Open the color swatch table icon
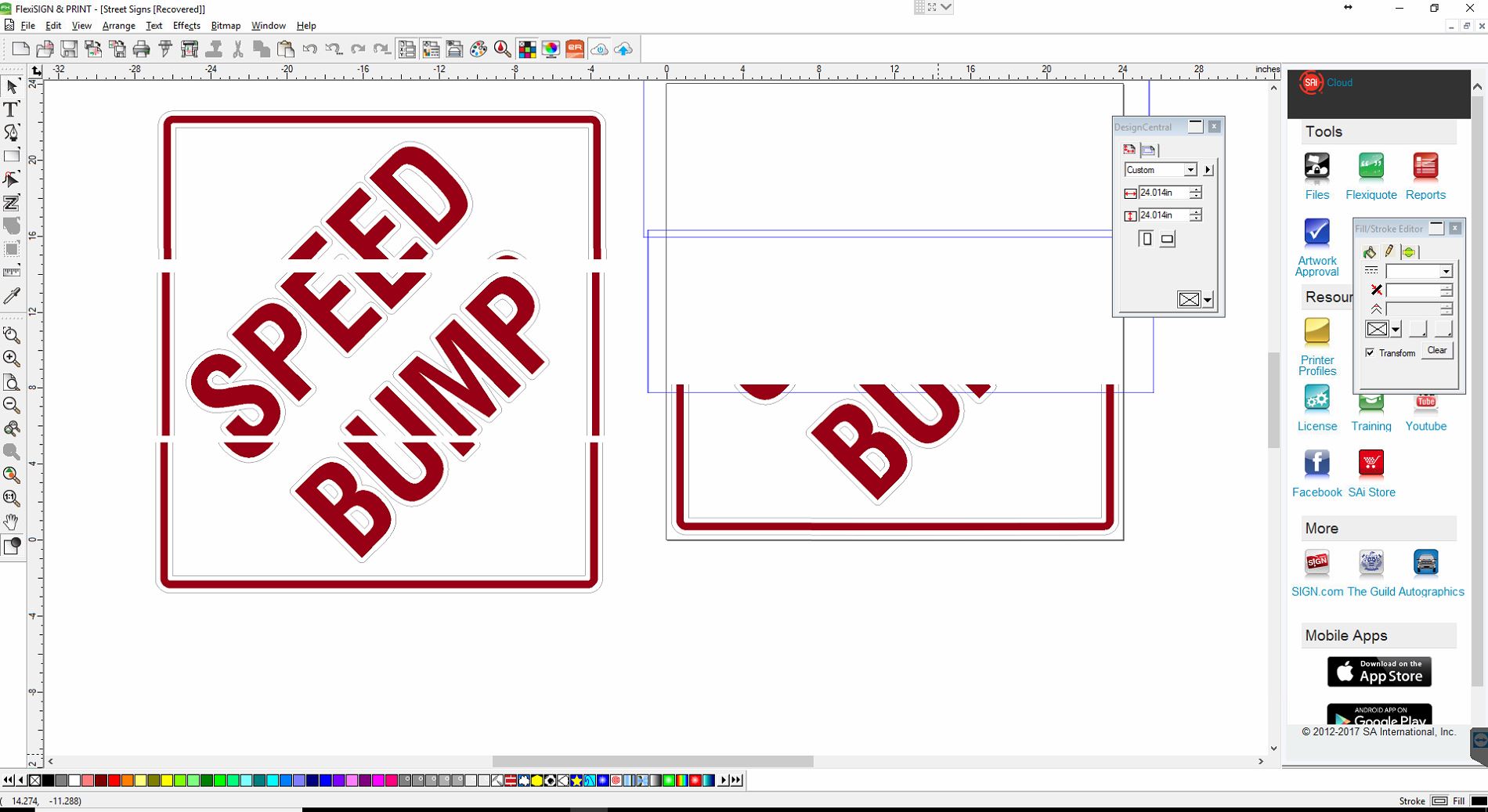 (x=527, y=49)
